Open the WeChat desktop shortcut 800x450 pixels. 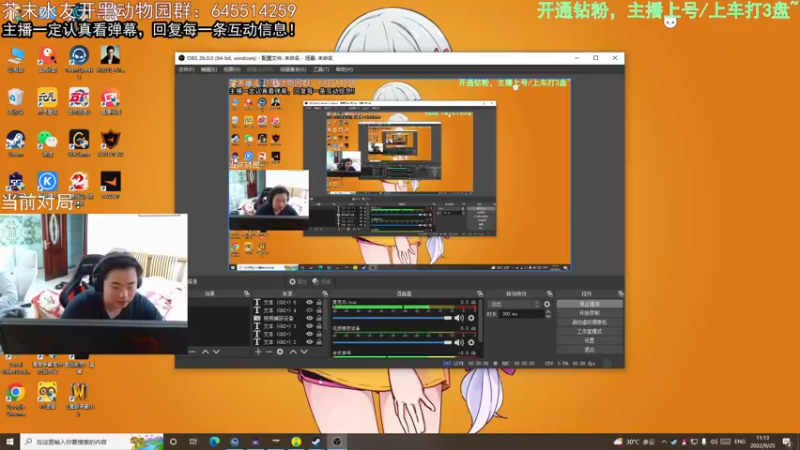point(47,143)
